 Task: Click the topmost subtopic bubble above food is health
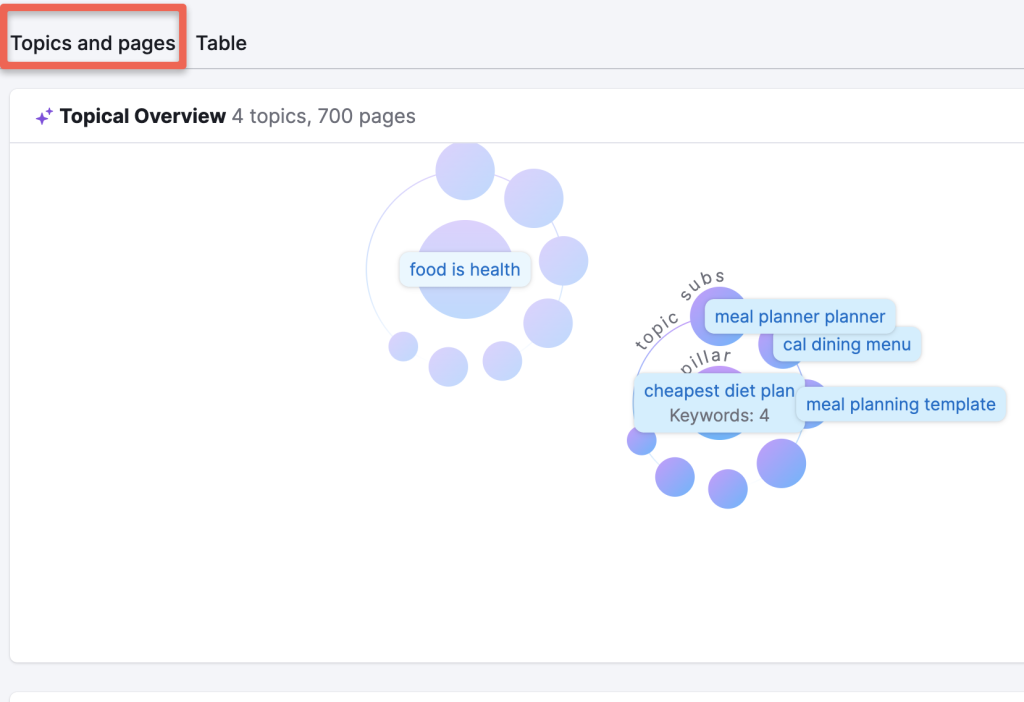tap(464, 169)
